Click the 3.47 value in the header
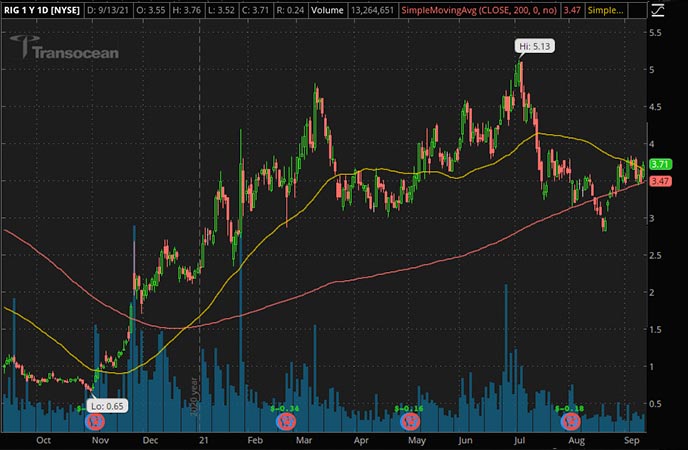The image size is (688, 450). [572, 10]
